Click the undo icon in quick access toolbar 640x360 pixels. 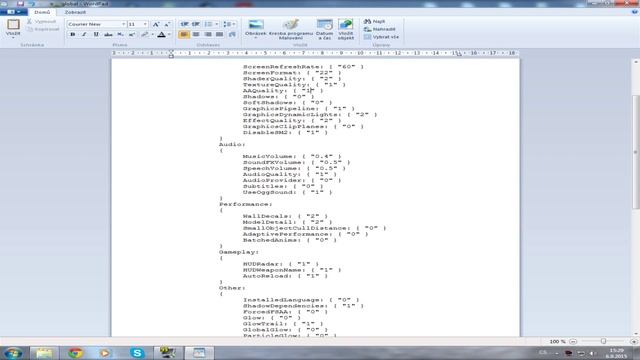pyautogui.click(x=32, y=4)
